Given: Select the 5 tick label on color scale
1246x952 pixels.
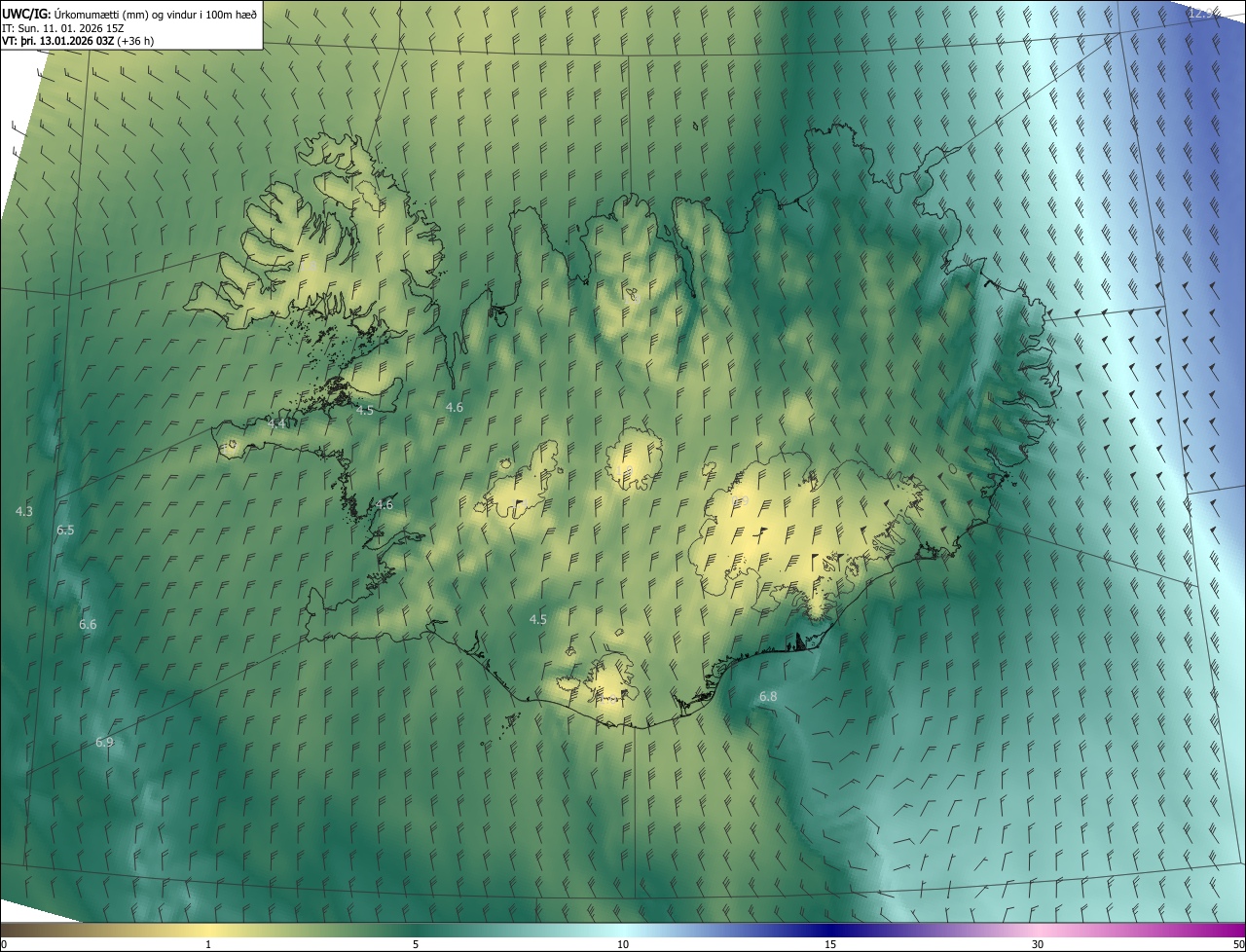Looking at the screenshot, I should point(416,945).
